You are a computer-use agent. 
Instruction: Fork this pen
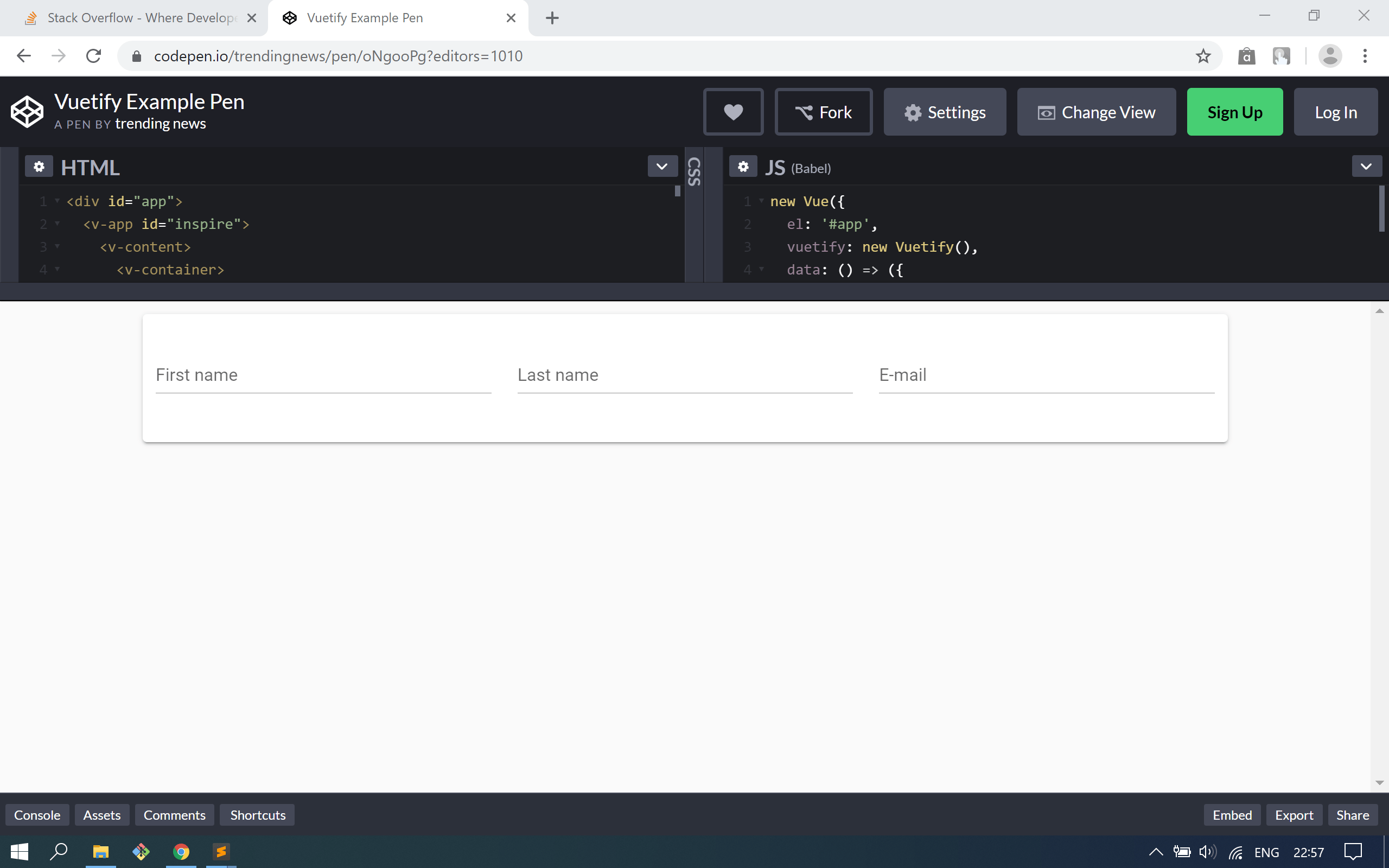tap(823, 112)
